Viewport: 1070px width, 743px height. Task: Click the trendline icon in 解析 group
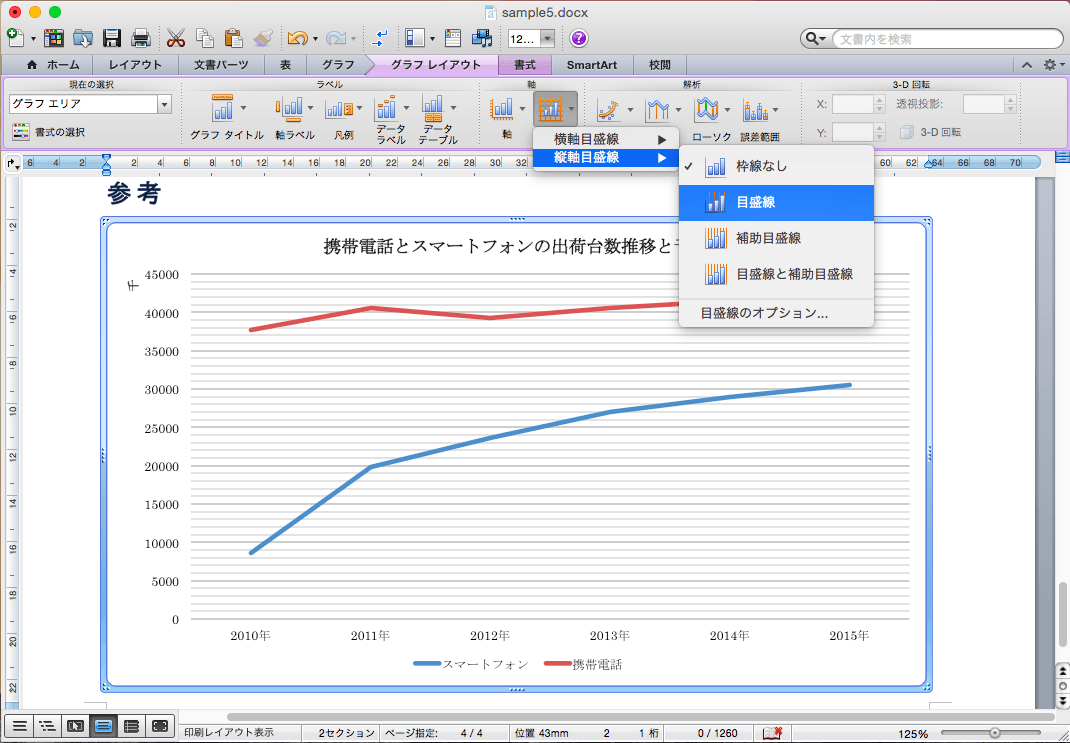click(x=608, y=109)
